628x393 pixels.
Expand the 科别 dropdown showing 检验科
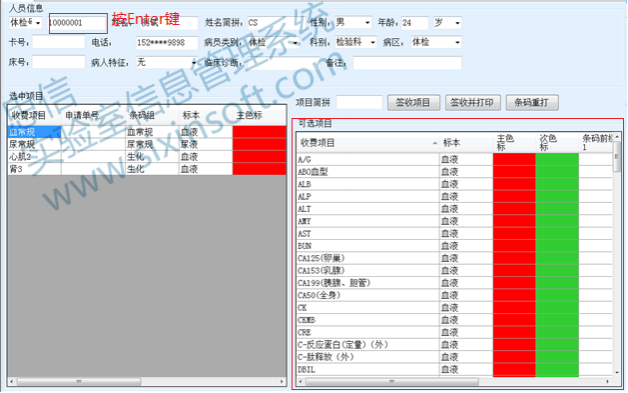pos(372,42)
